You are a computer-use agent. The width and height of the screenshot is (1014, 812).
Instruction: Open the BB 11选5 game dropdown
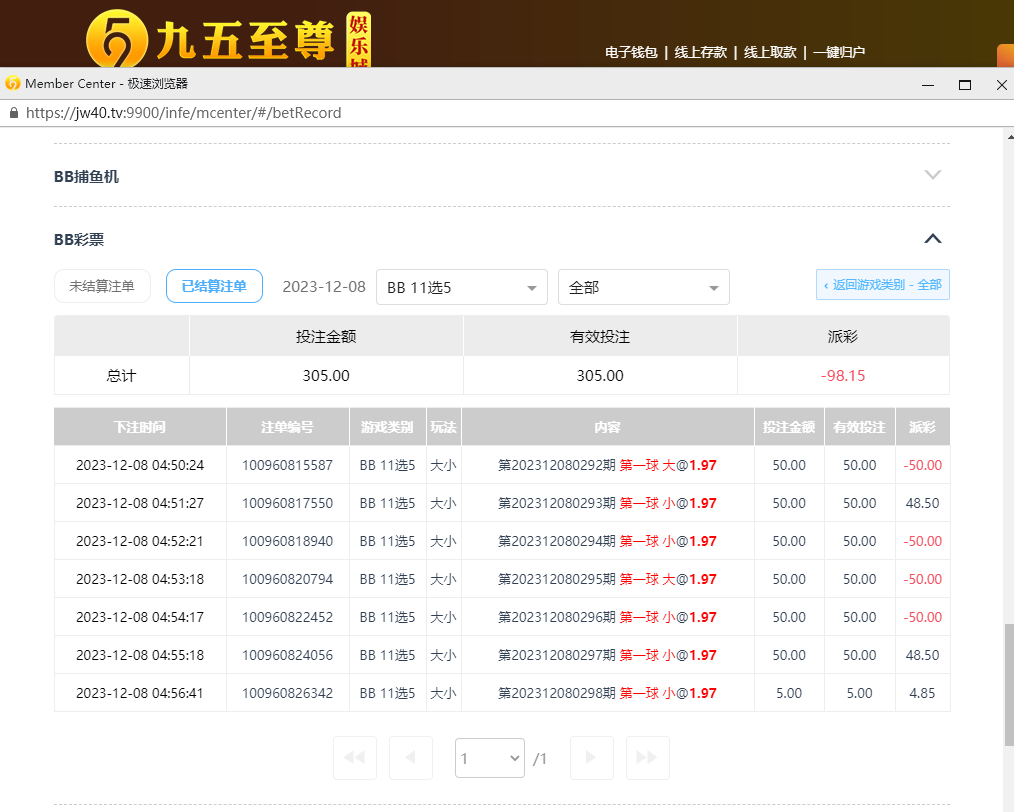462,287
